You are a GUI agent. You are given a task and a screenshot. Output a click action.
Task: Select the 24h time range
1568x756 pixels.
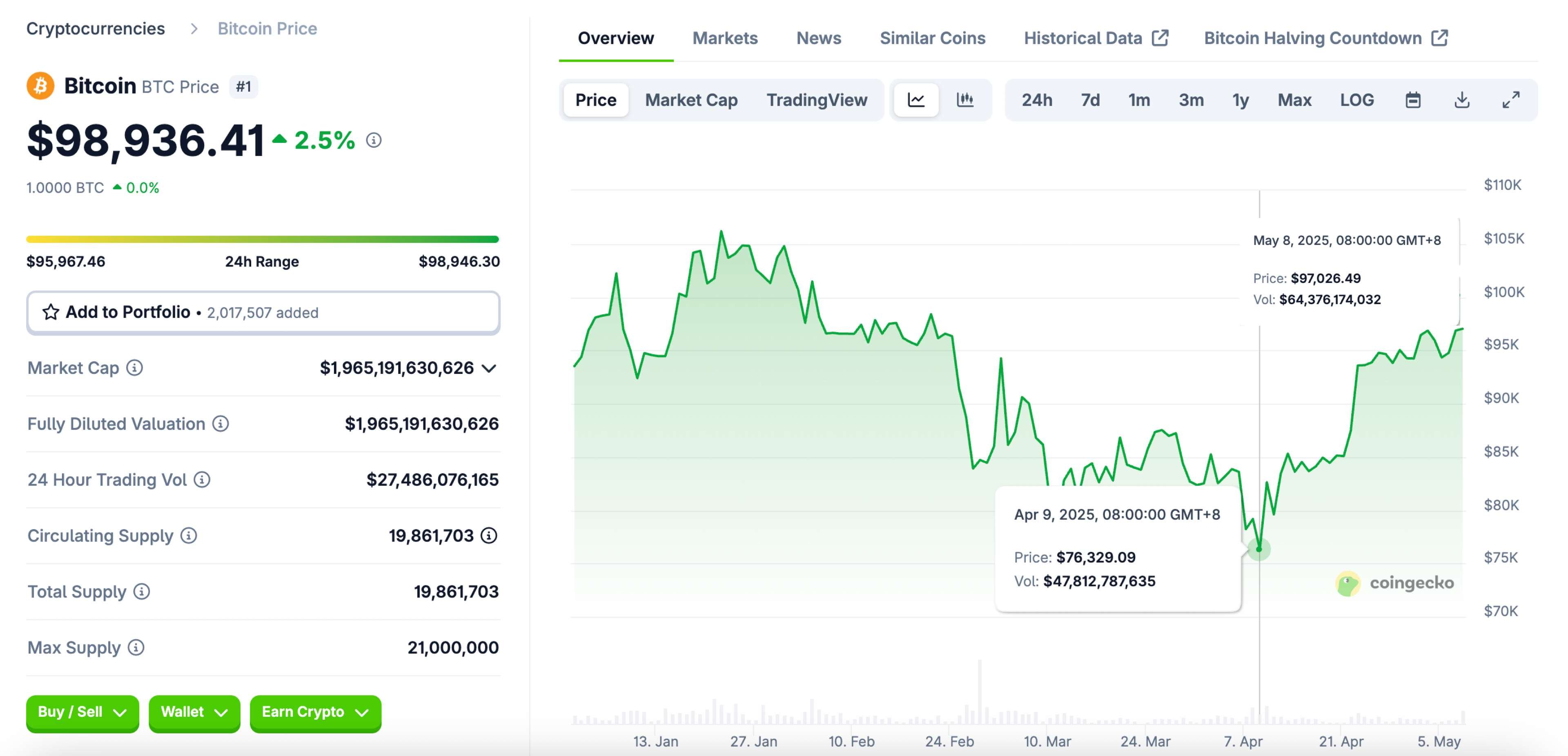click(1037, 100)
